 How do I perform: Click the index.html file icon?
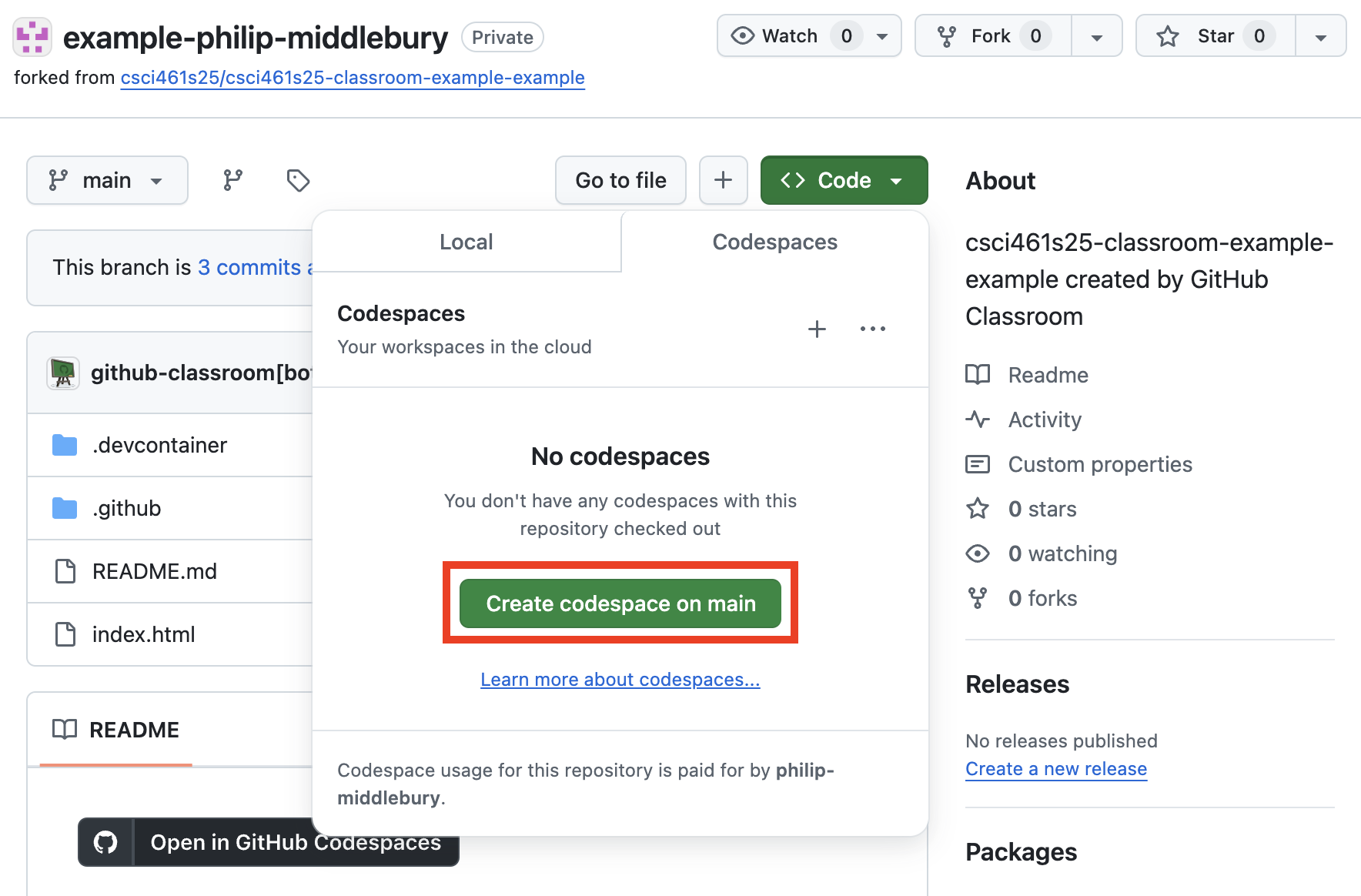[x=65, y=634]
